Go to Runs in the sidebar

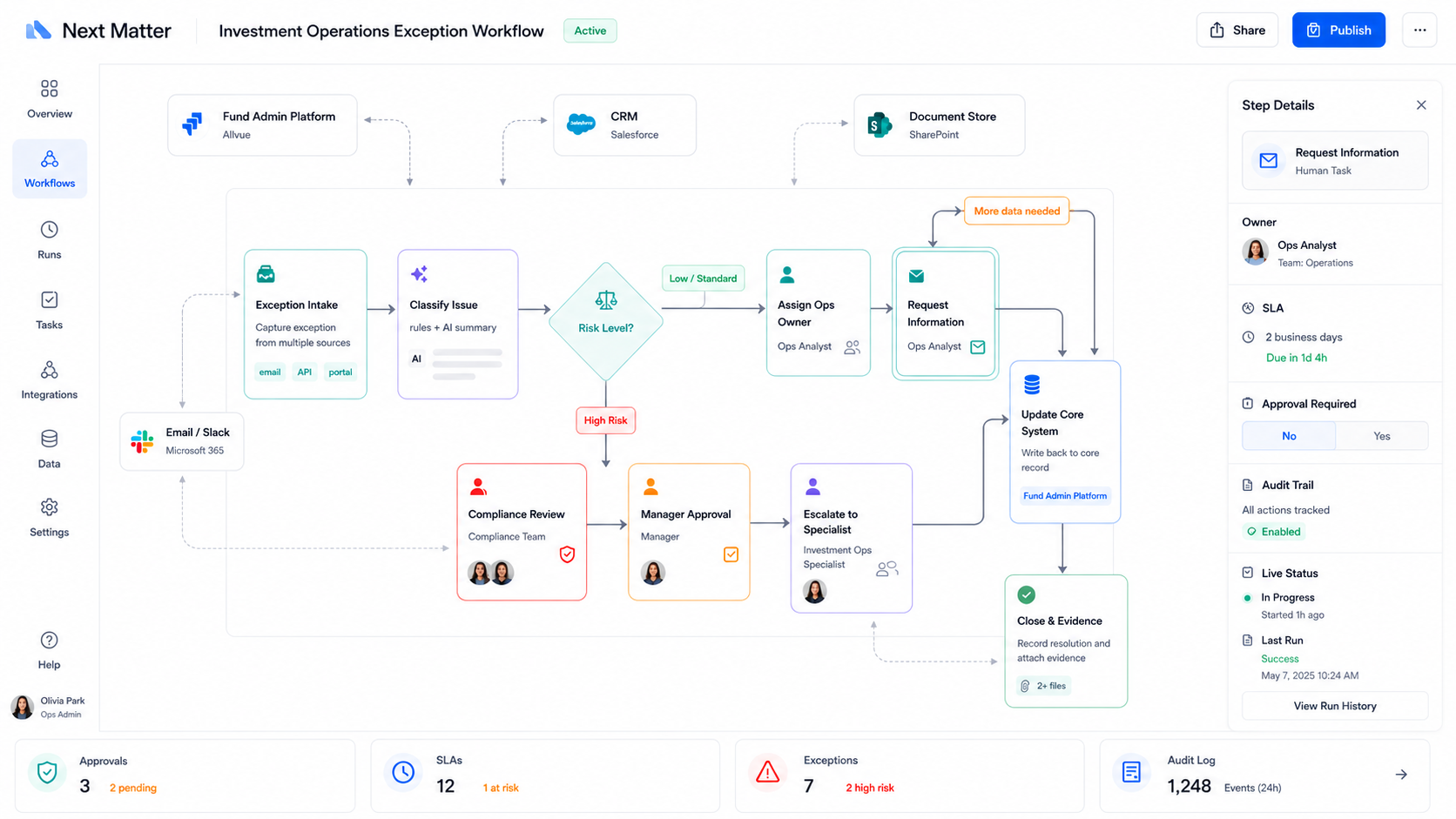tap(50, 240)
